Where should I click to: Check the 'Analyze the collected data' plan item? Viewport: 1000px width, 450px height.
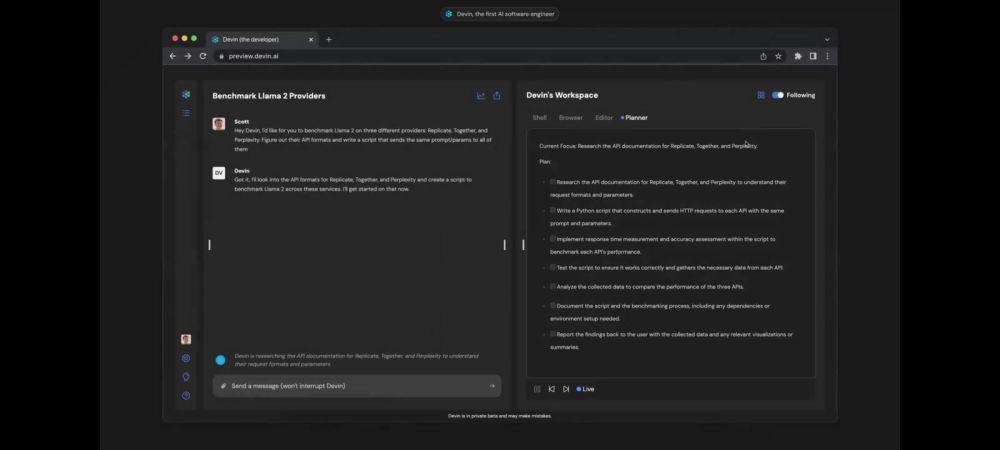(553, 286)
